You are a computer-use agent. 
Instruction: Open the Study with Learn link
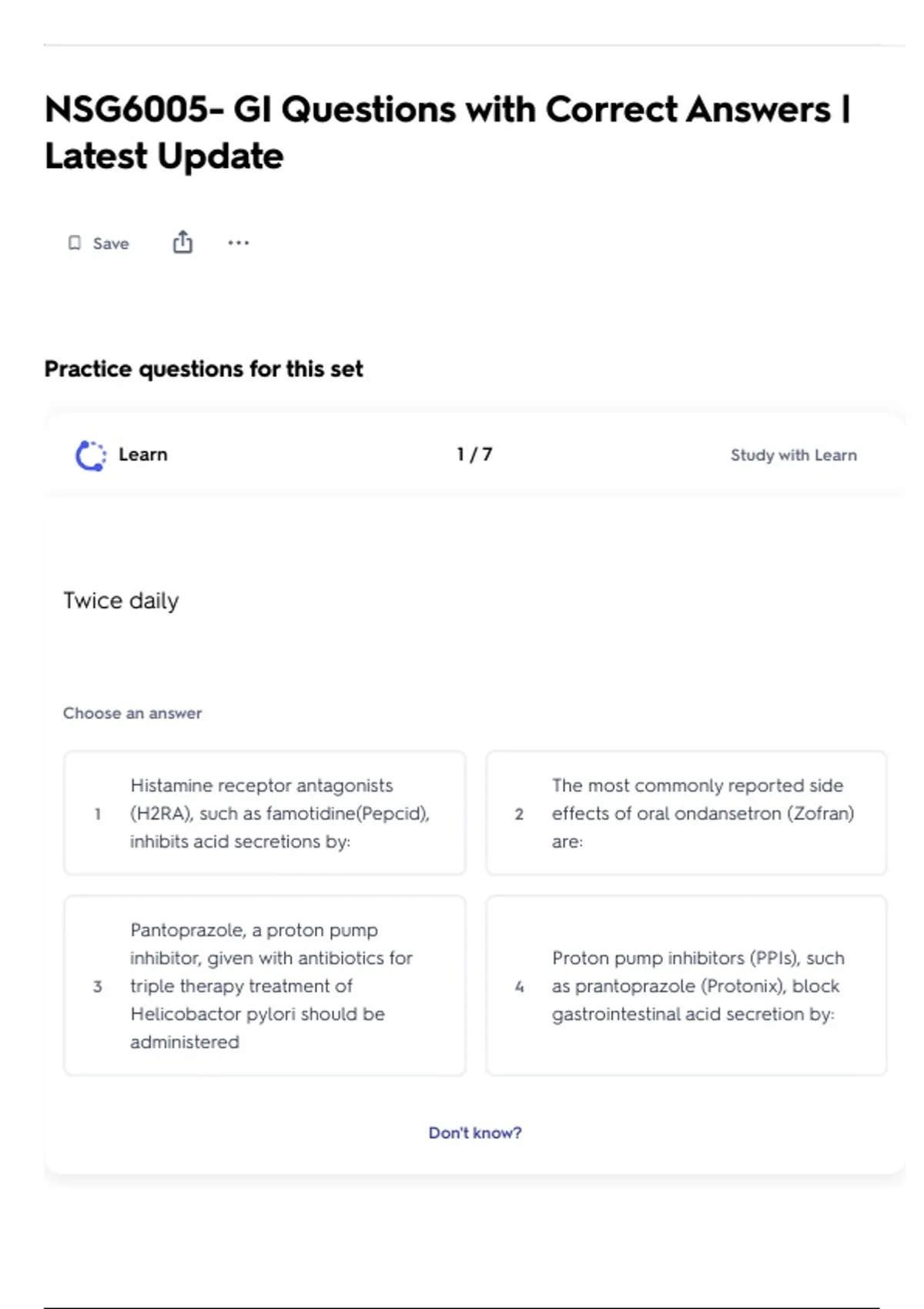coord(793,455)
